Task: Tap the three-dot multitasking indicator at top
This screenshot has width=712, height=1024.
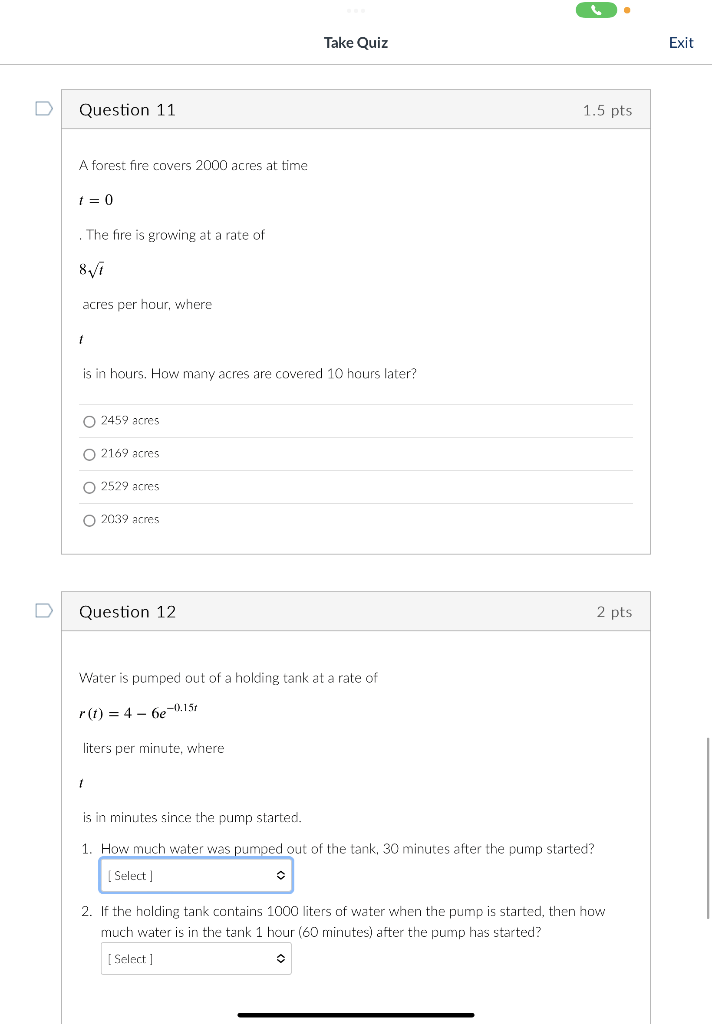Action: (x=356, y=10)
